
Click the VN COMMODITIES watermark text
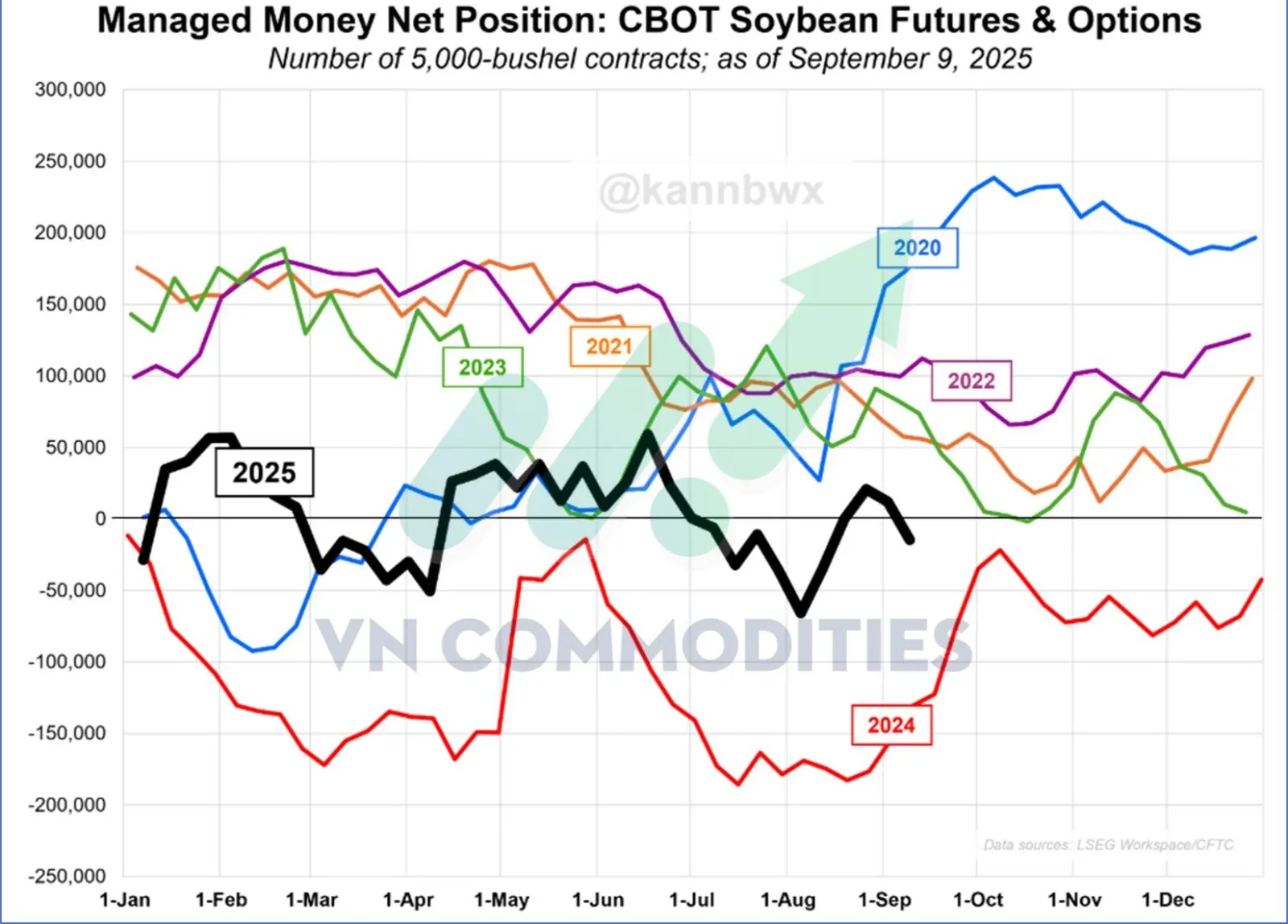coord(642,646)
